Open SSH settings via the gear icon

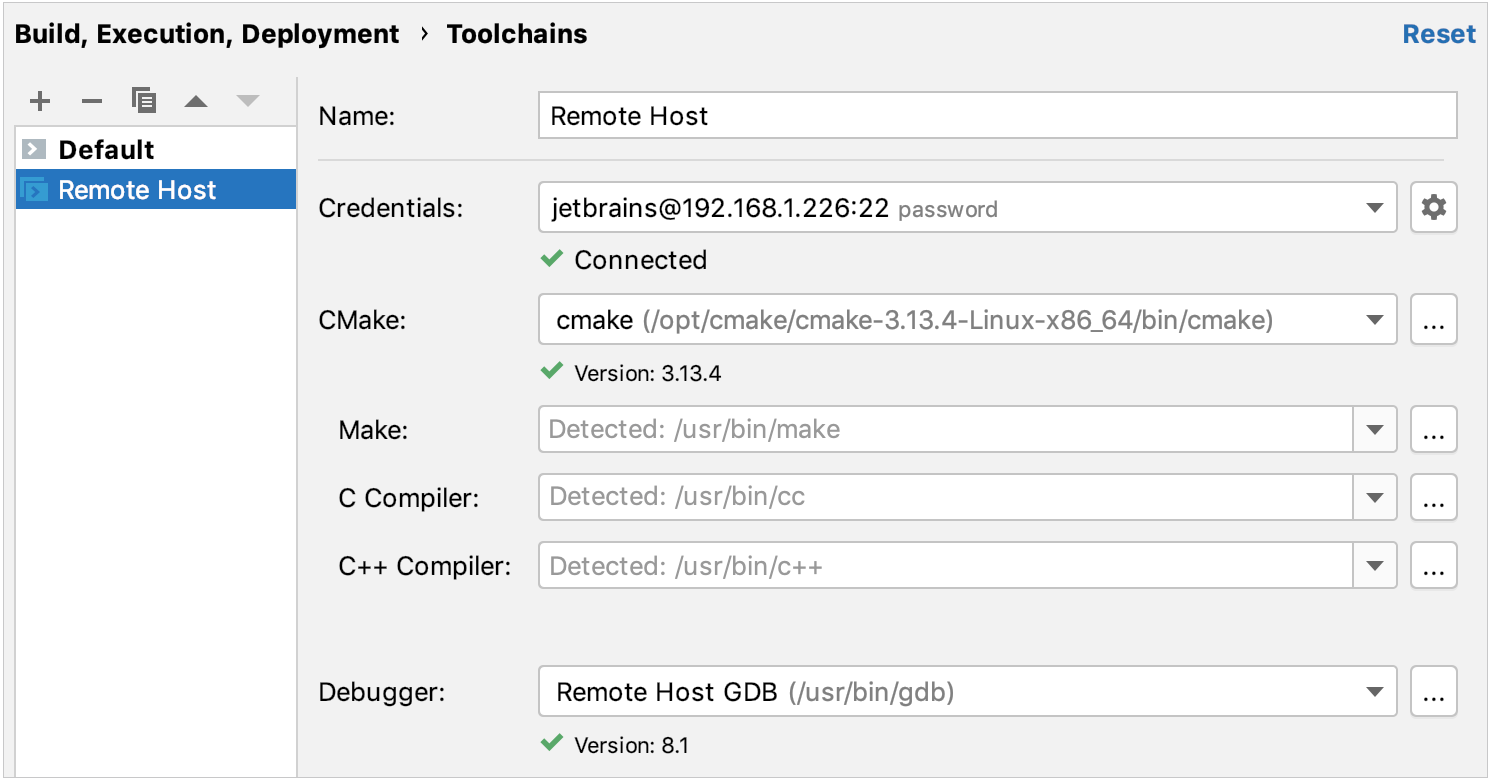(1434, 207)
